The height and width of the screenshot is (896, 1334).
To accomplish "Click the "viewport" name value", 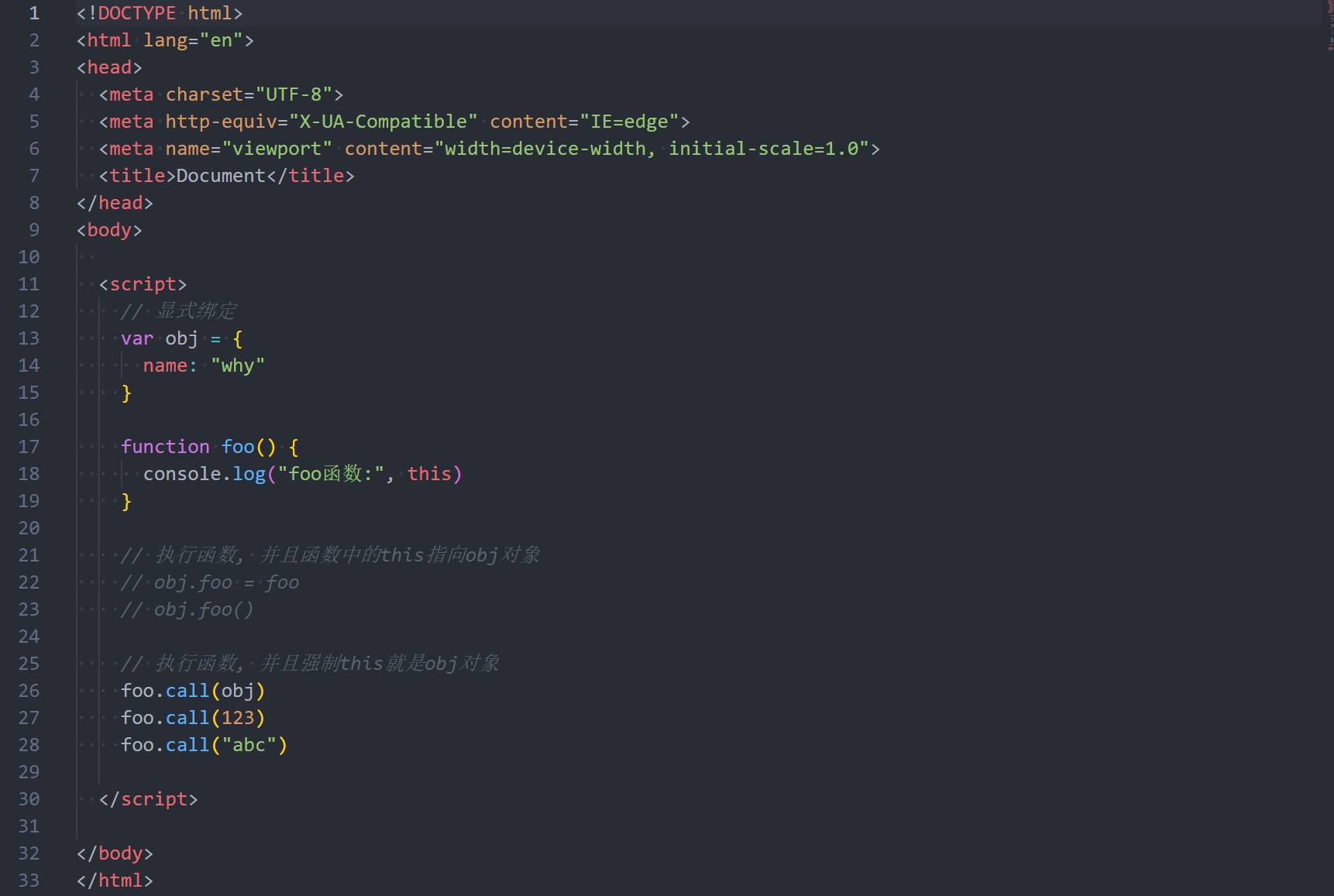I will tap(277, 149).
